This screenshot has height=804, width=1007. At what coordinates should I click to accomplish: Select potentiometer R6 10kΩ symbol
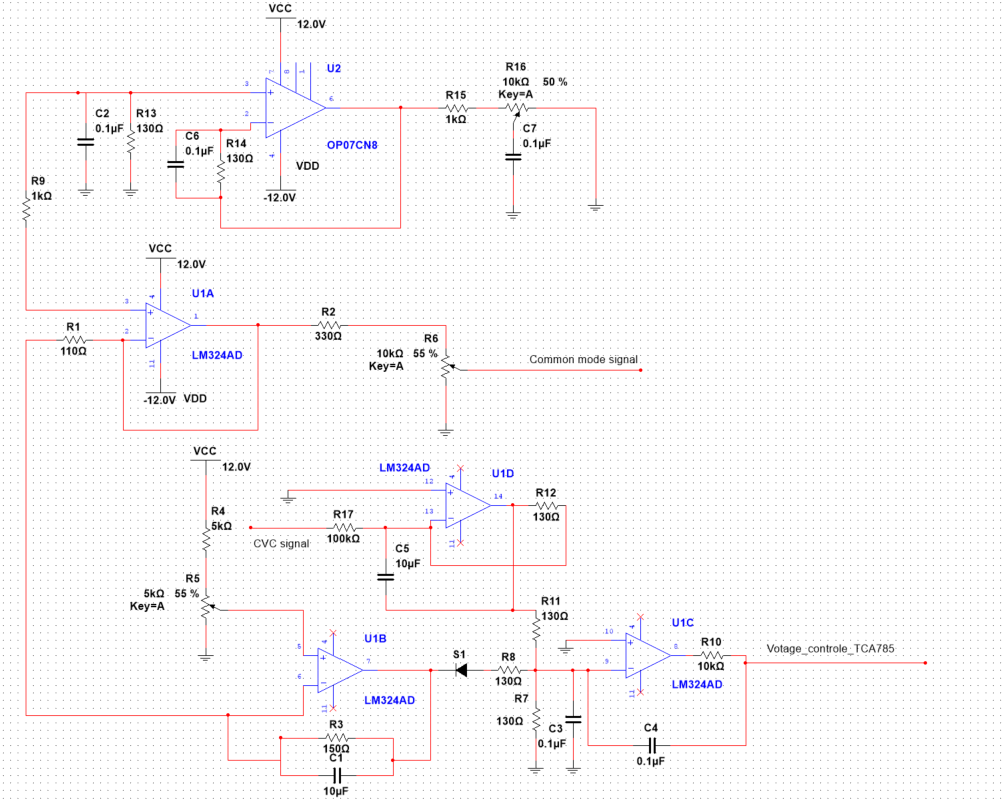click(446, 366)
